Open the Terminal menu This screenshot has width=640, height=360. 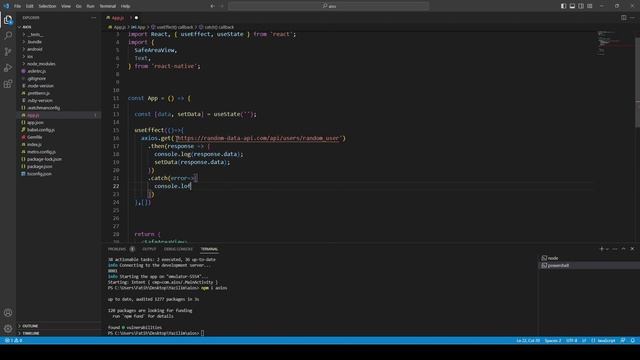pos(108,6)
